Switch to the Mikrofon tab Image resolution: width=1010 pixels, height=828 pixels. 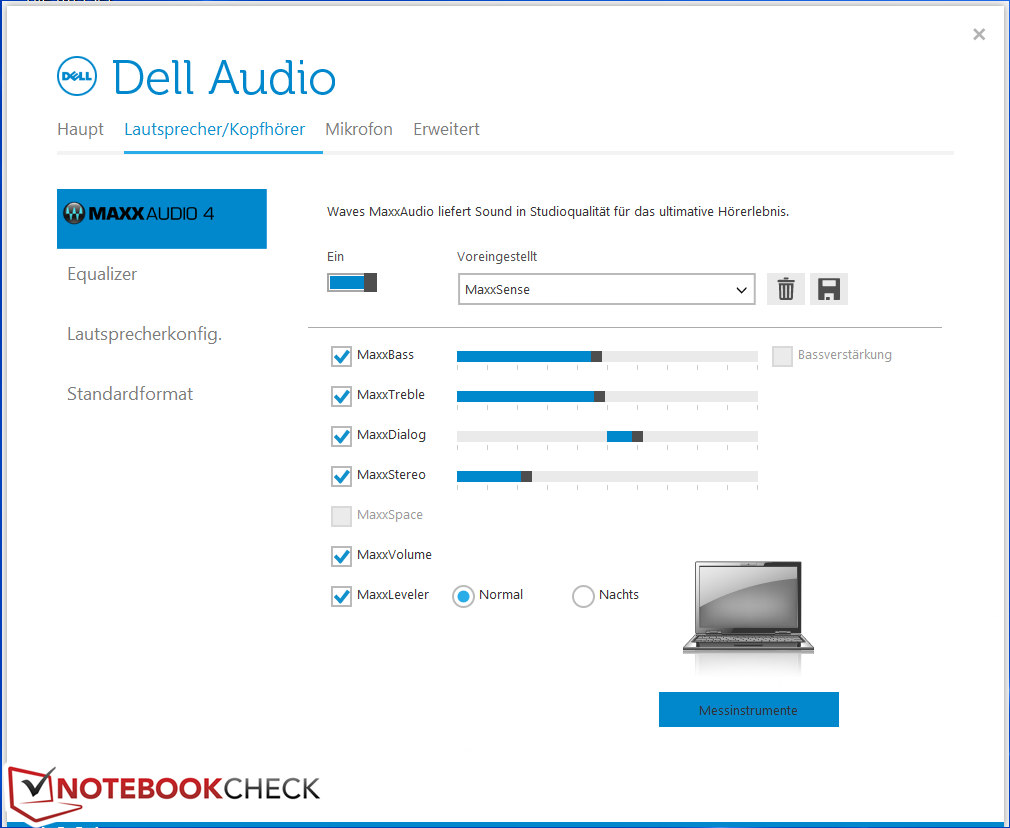359,129
